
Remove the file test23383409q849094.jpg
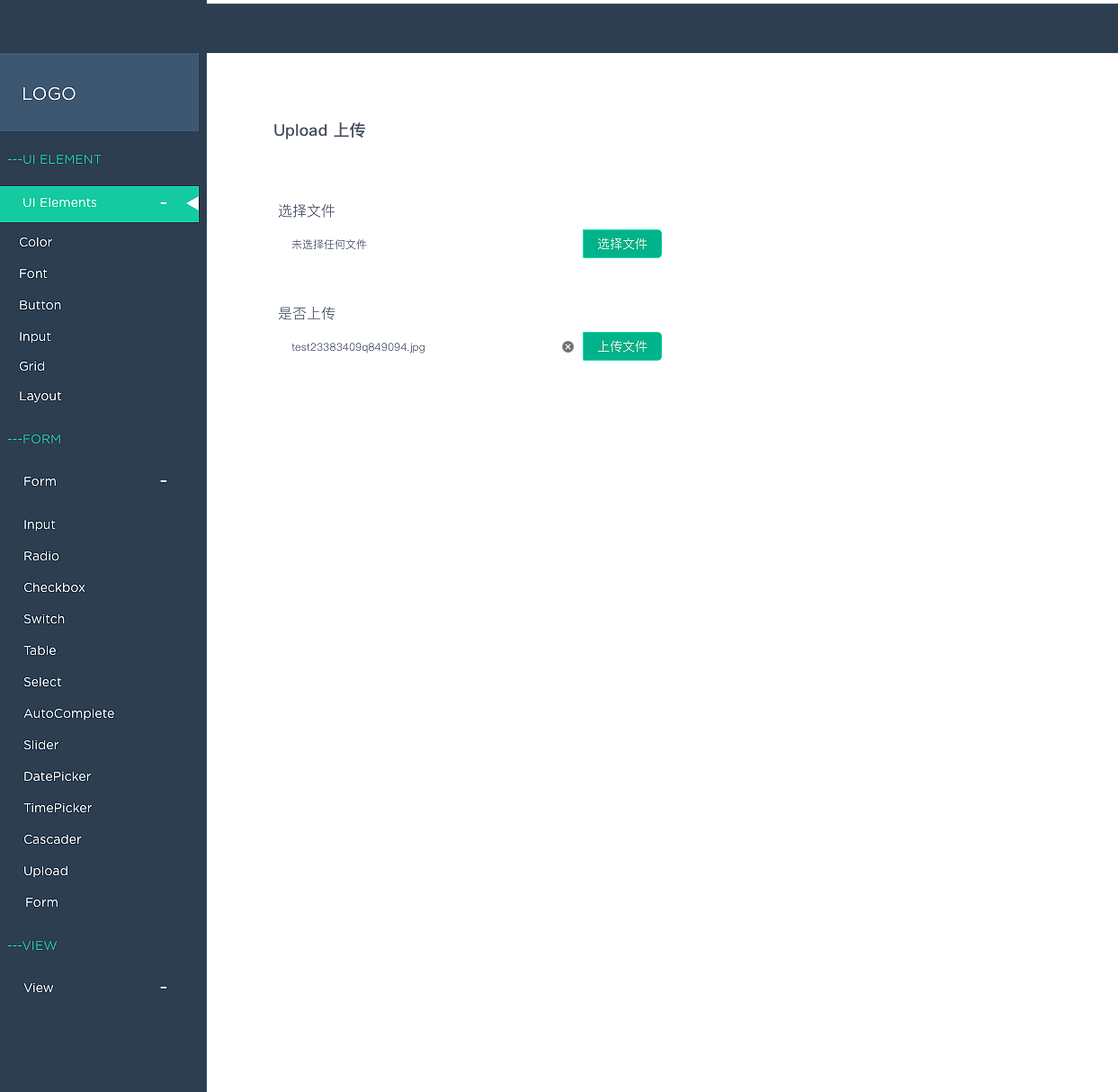(568, 346)
